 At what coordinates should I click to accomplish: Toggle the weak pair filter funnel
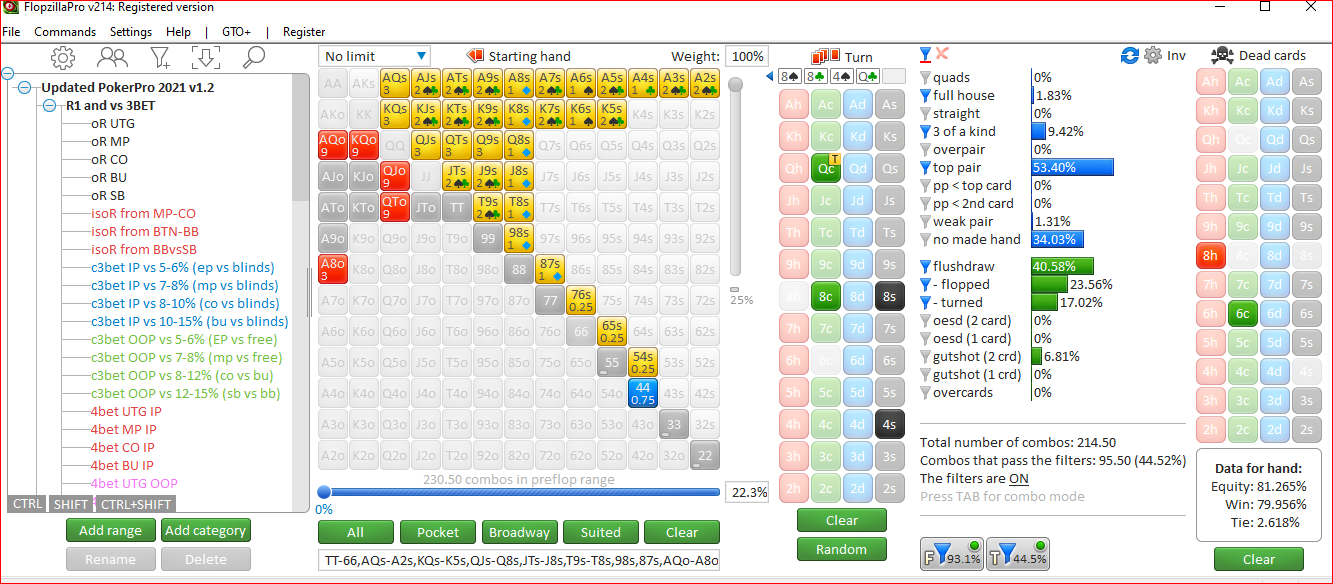coord(925,222)
